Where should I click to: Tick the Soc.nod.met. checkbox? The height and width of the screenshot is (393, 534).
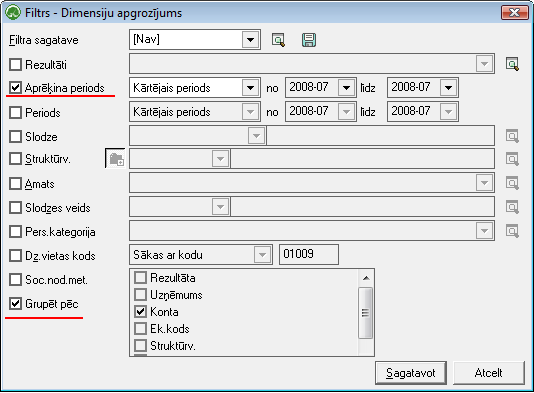point(15,280)
